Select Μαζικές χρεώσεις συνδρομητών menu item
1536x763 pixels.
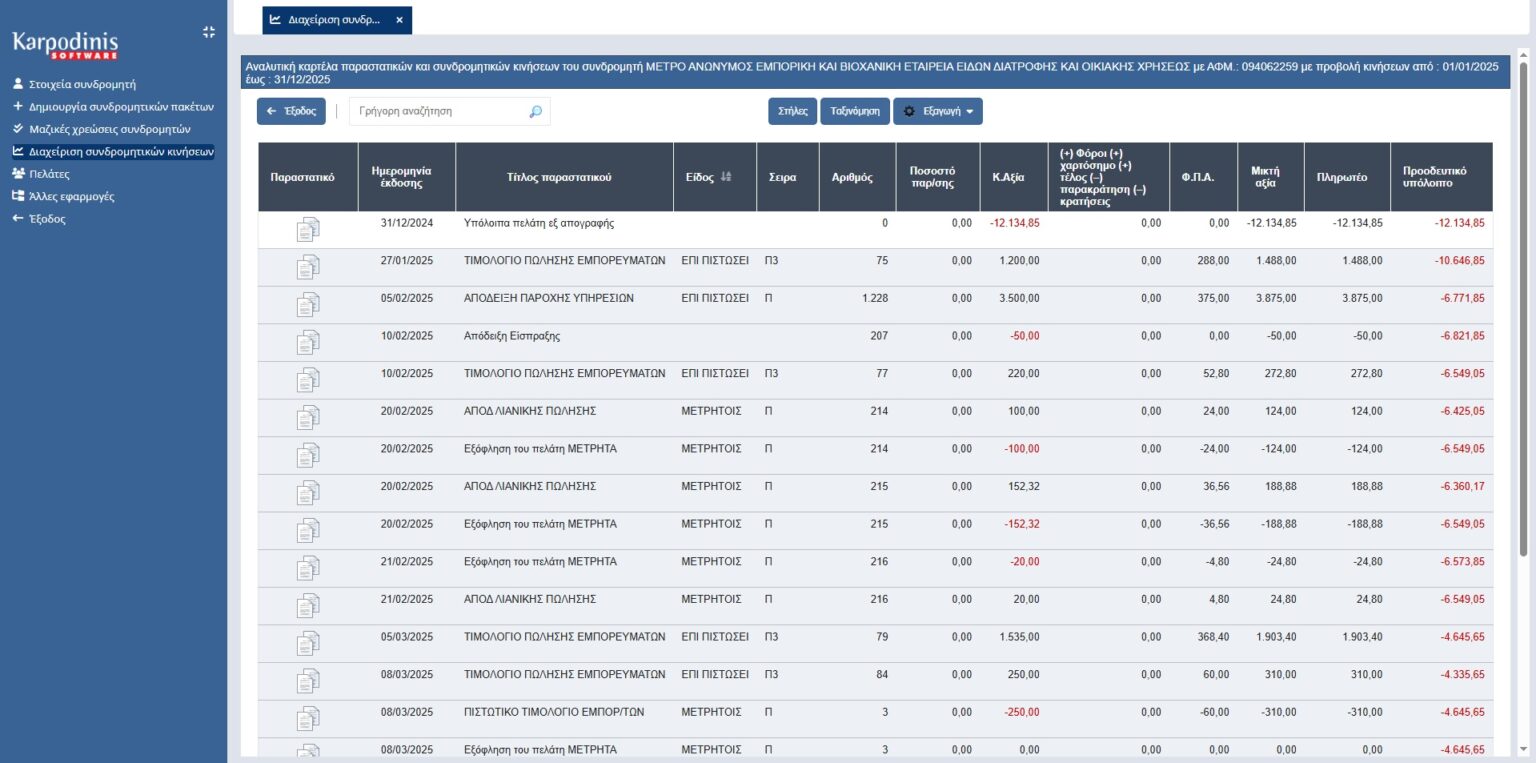coord(109,129)
